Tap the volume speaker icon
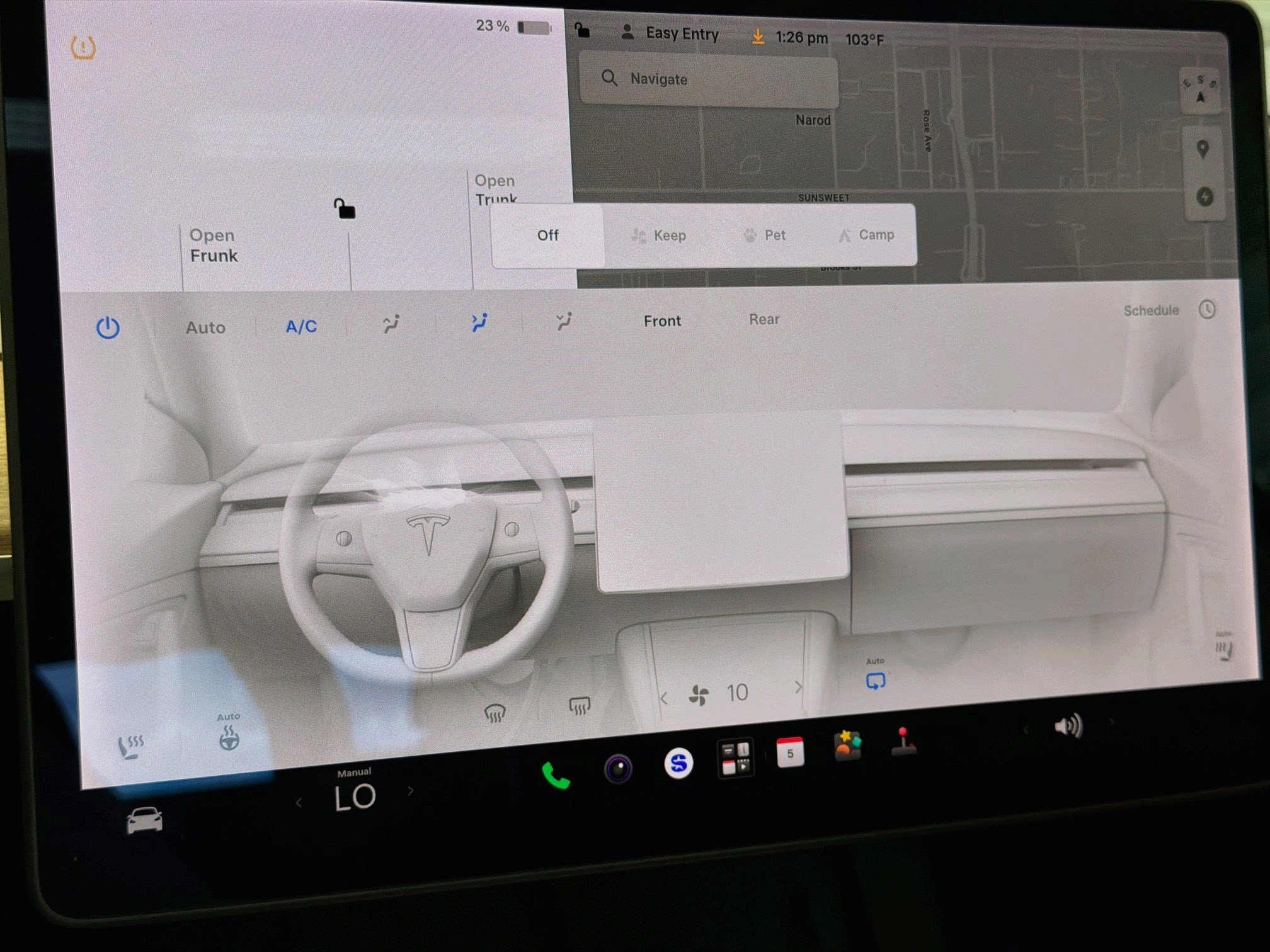The width and height of the screenshot is (1270, 952). click(1068, 726)
